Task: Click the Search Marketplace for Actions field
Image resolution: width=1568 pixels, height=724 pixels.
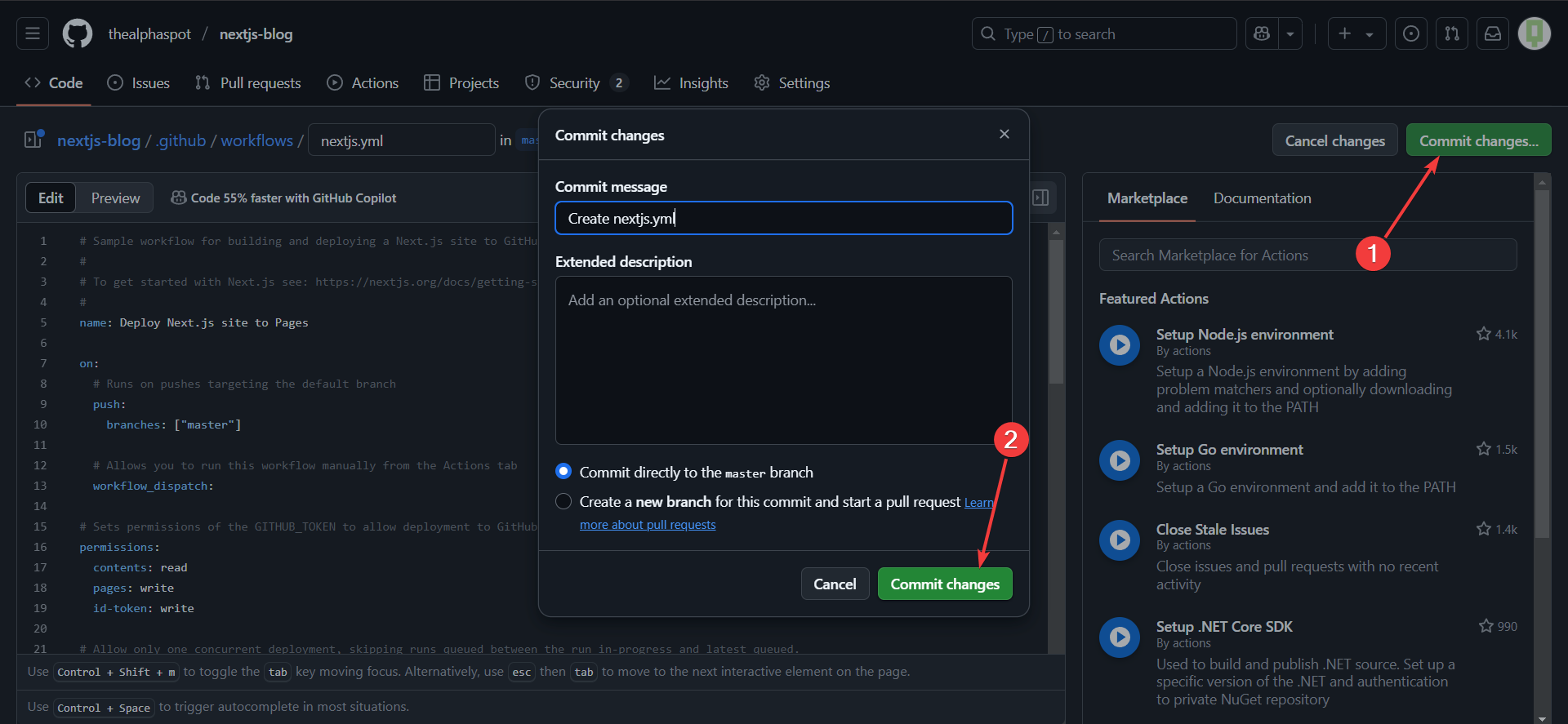Action: pyautogui.click(x=1307, y=255)
